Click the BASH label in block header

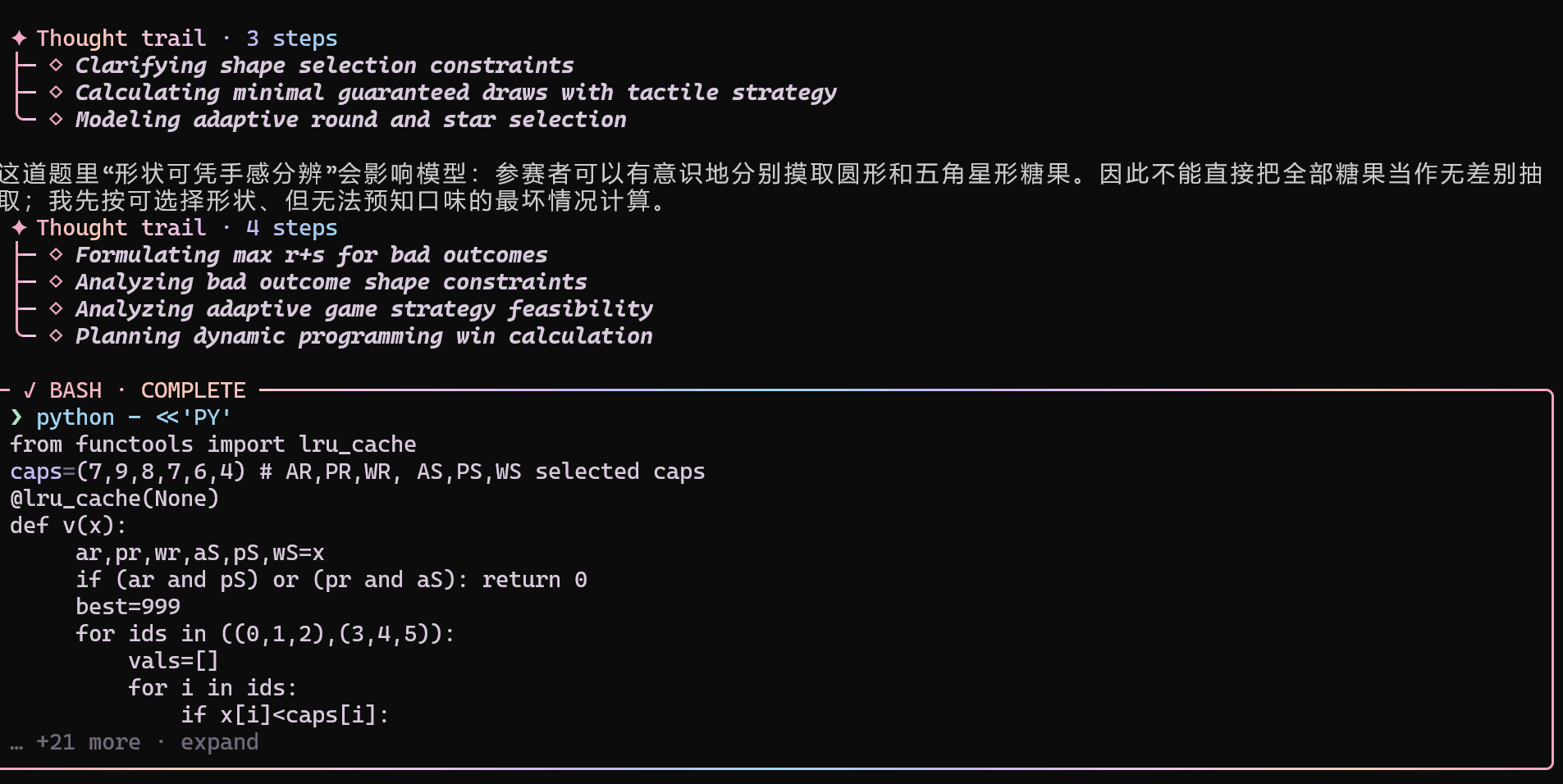click(x=75, y=390)
